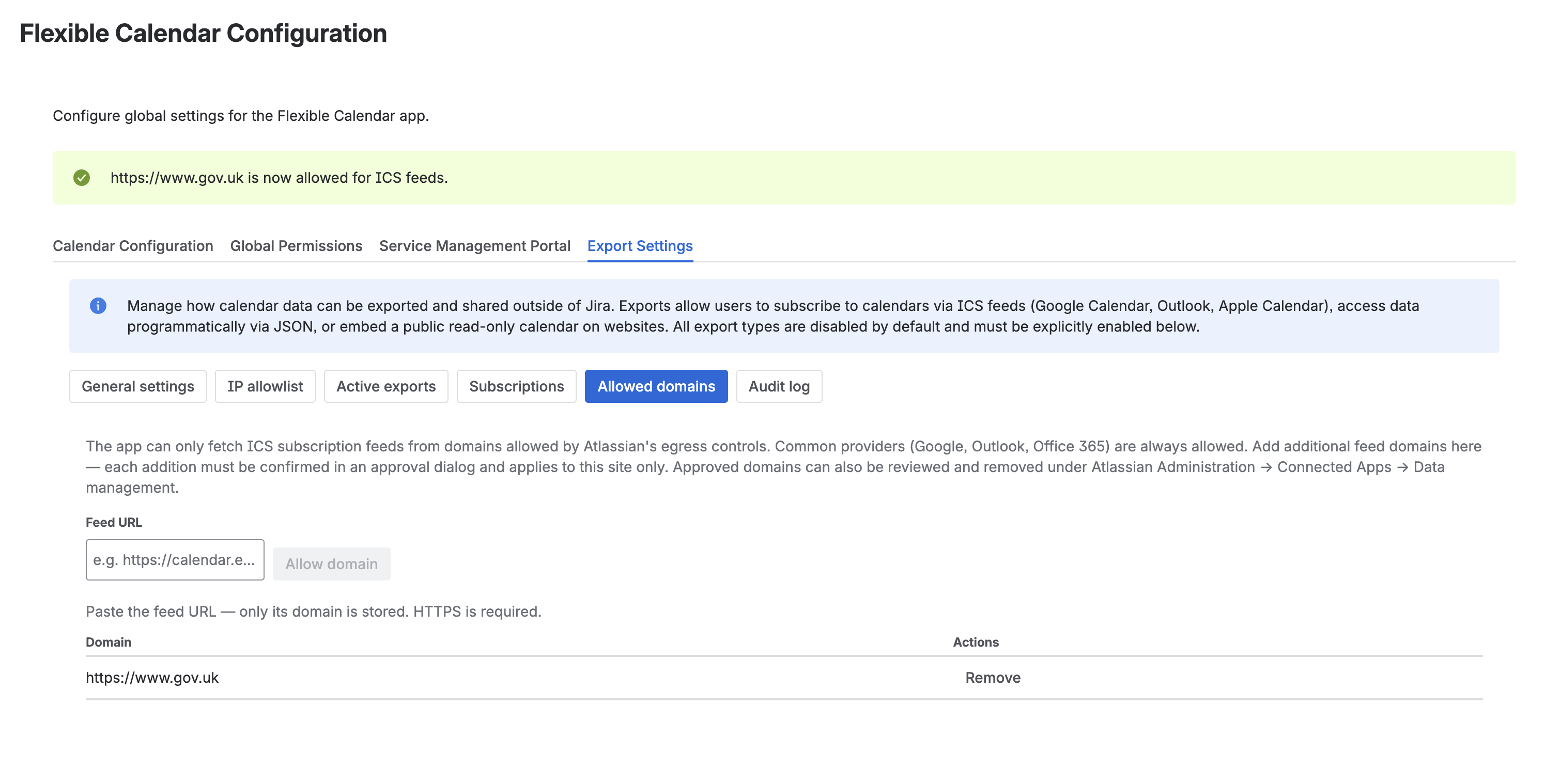Open the Service Management Portal tab
Image resolution: width=1545 pixels, height=784 pixels.
coord(474,246)
